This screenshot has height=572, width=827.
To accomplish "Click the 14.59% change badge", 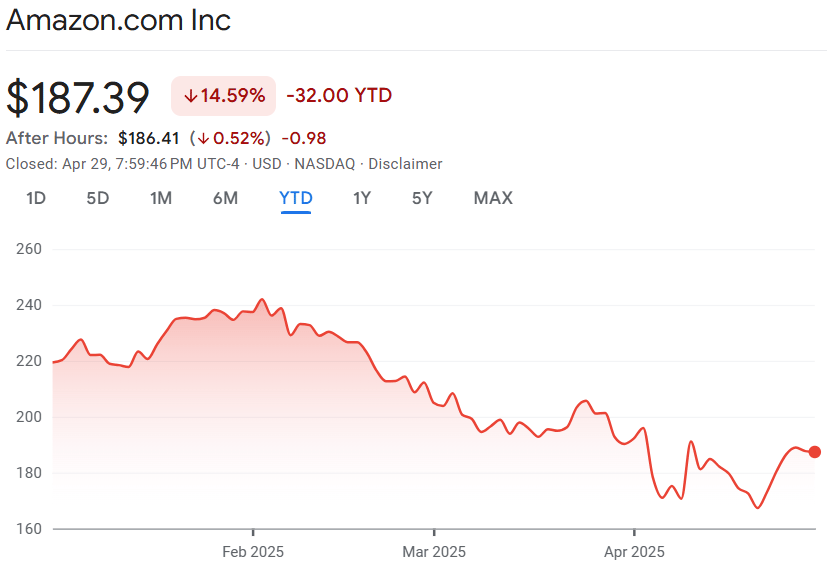I will coord(223,96).
